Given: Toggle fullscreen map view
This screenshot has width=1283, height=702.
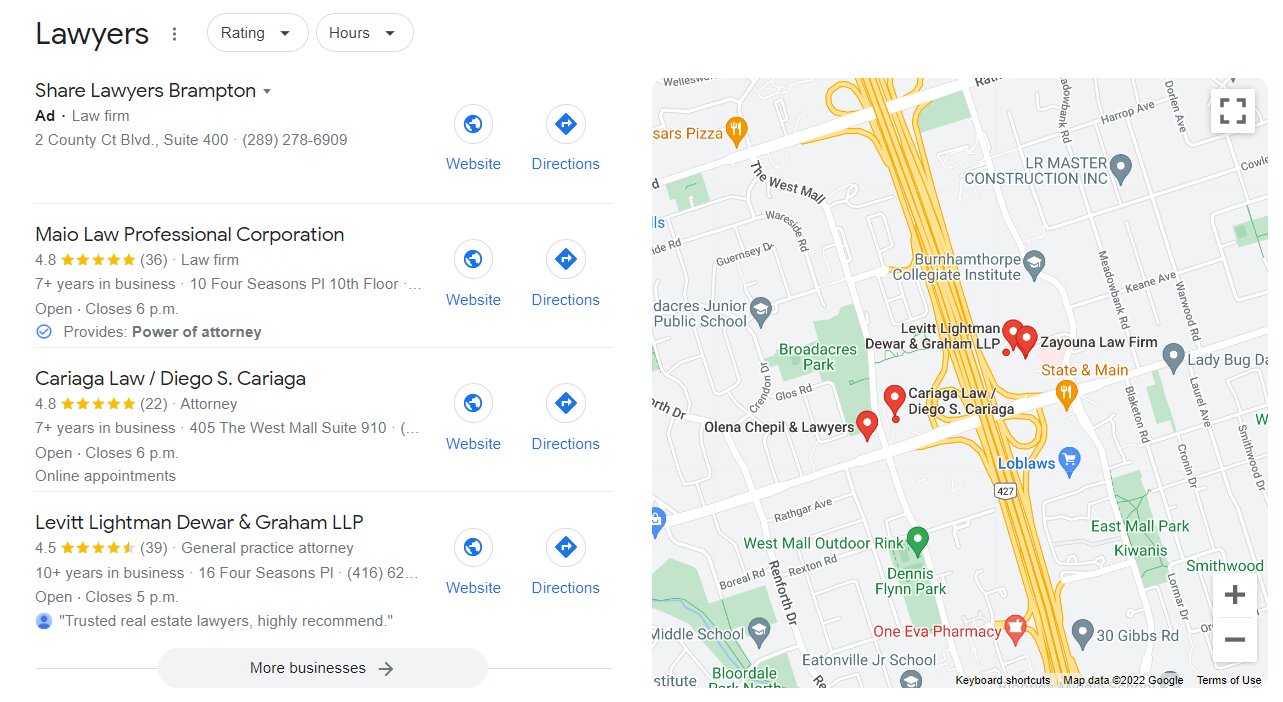Looking at the screenshot, I should pos(1233,111).
